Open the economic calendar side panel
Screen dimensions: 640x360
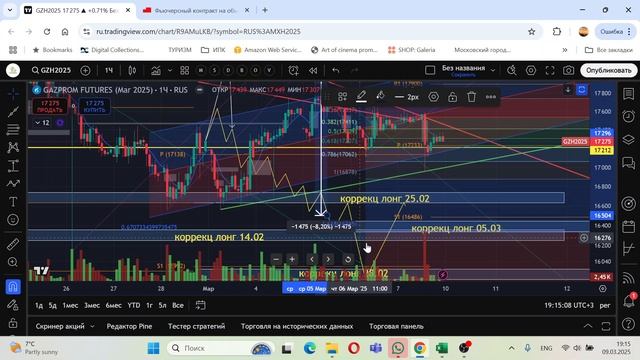(629, 227)
